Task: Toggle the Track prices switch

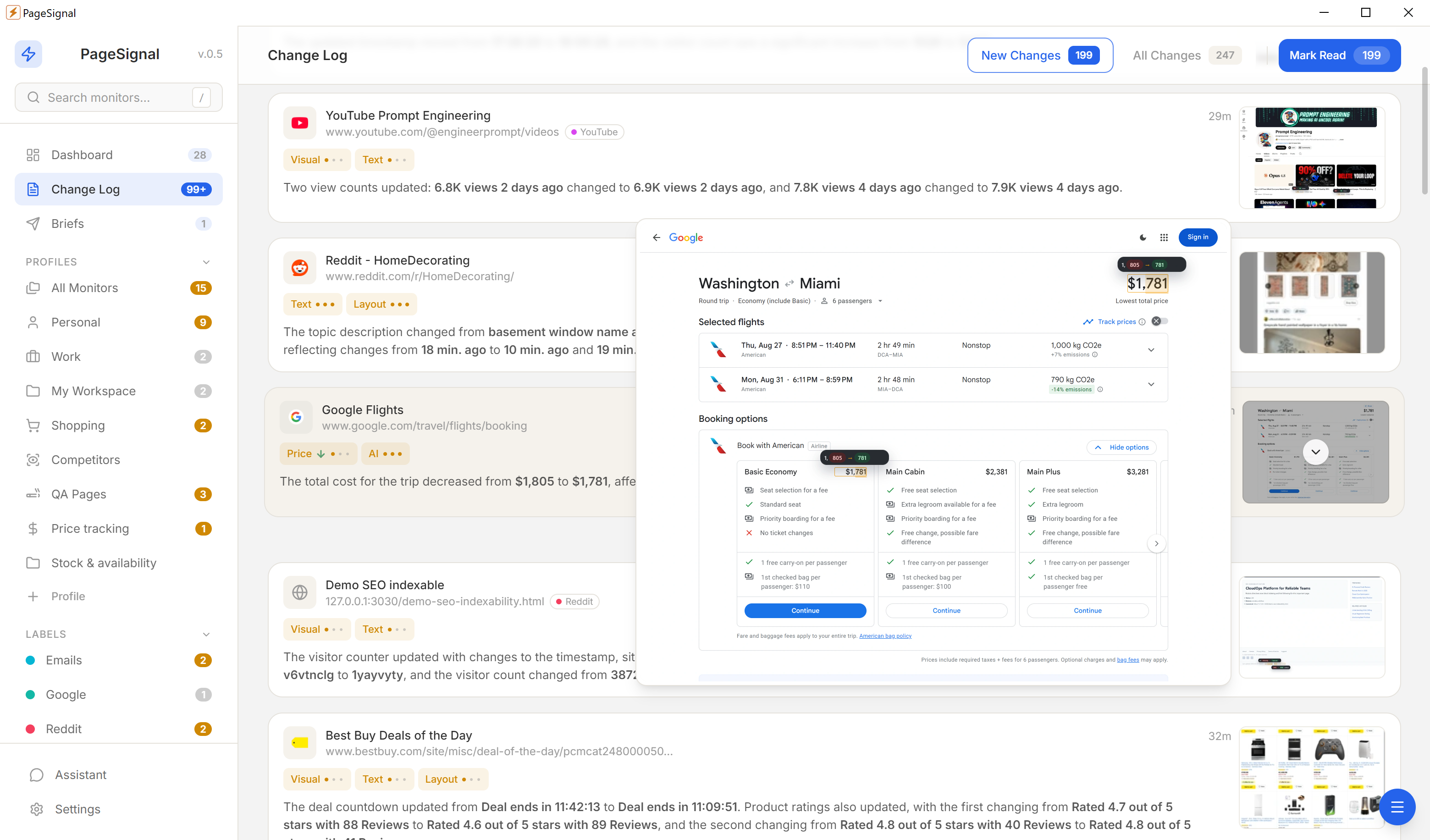Action: [x=1160, y=321]
